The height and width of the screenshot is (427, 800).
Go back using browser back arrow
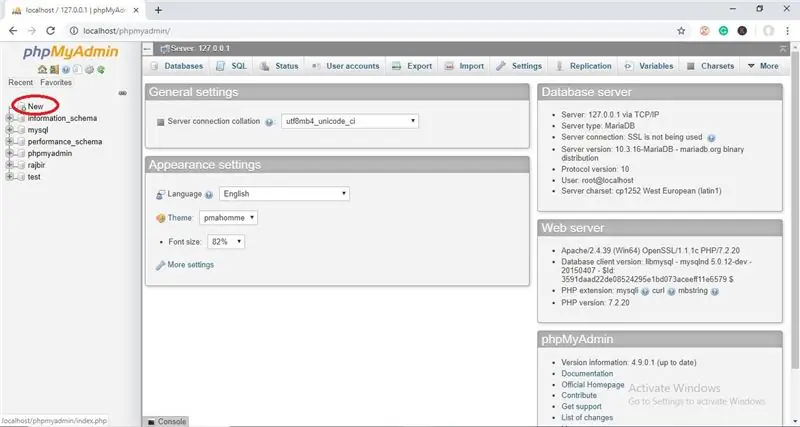click(13, 31)
